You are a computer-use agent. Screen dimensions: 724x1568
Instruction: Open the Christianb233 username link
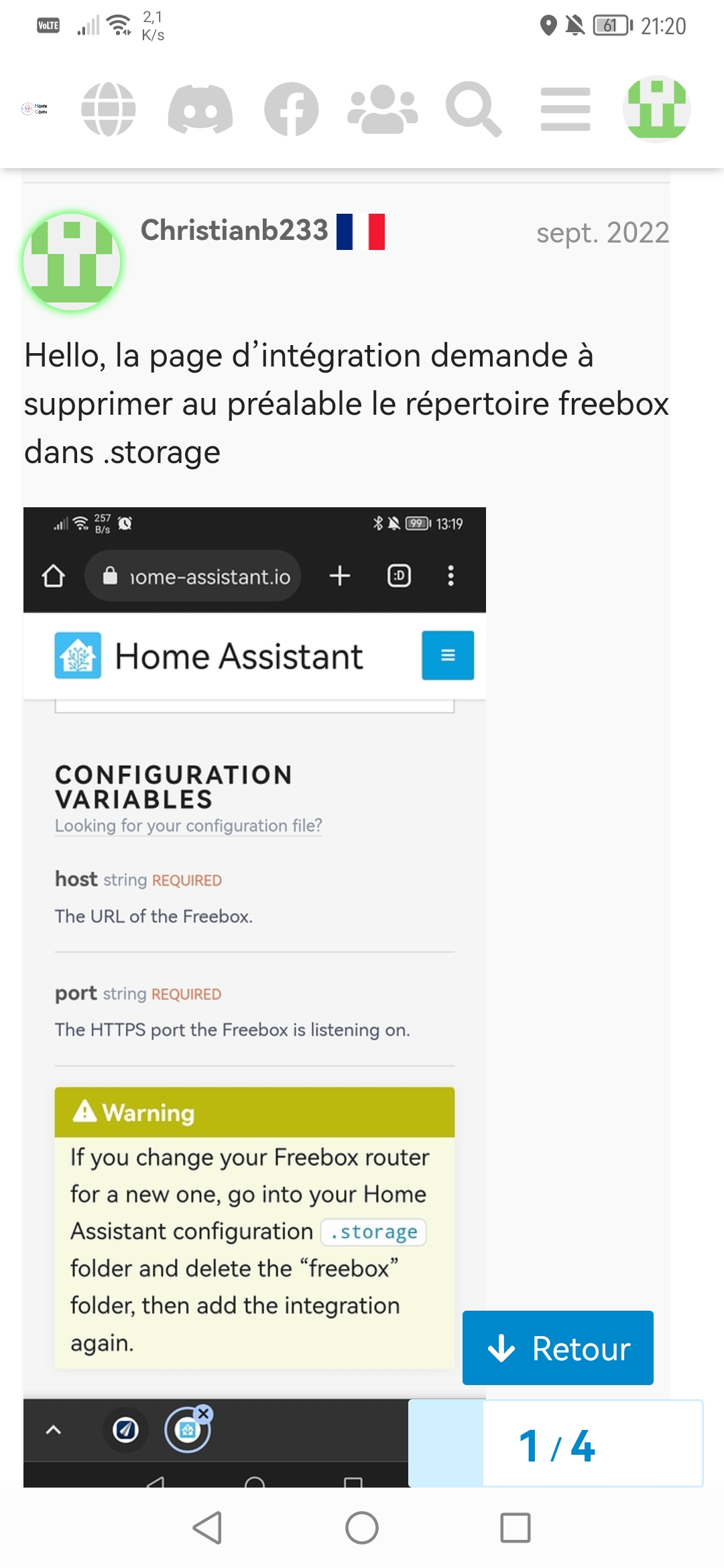[x=235, y=231]
